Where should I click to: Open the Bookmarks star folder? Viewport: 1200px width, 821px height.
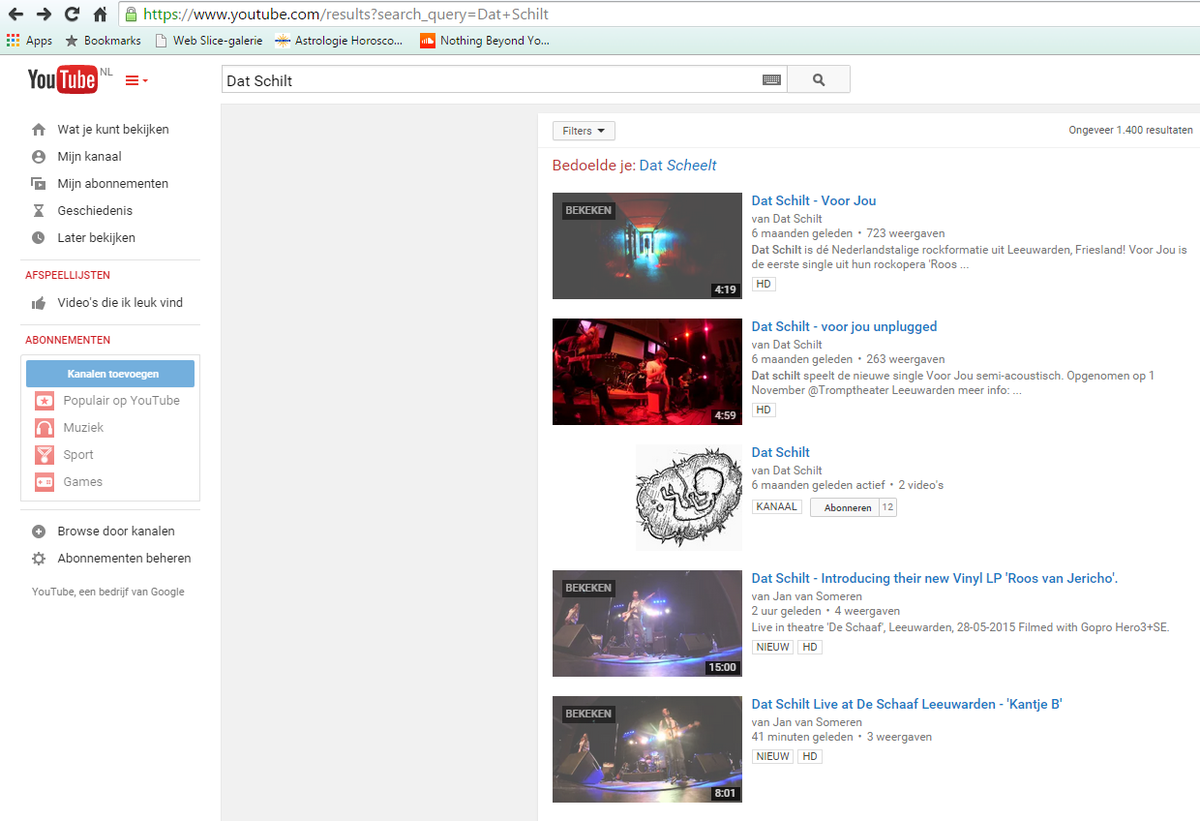tap(103, 41)
